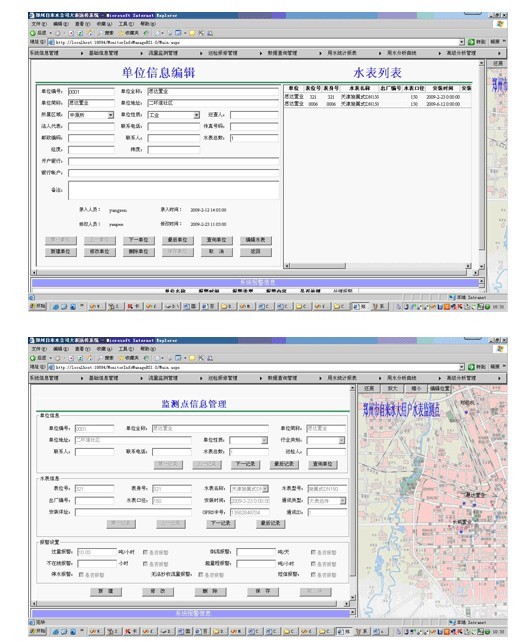Open address bar dropdown in 监测点信息管理 window
Viewport: 530px width, 642px height.
point(462,367)
